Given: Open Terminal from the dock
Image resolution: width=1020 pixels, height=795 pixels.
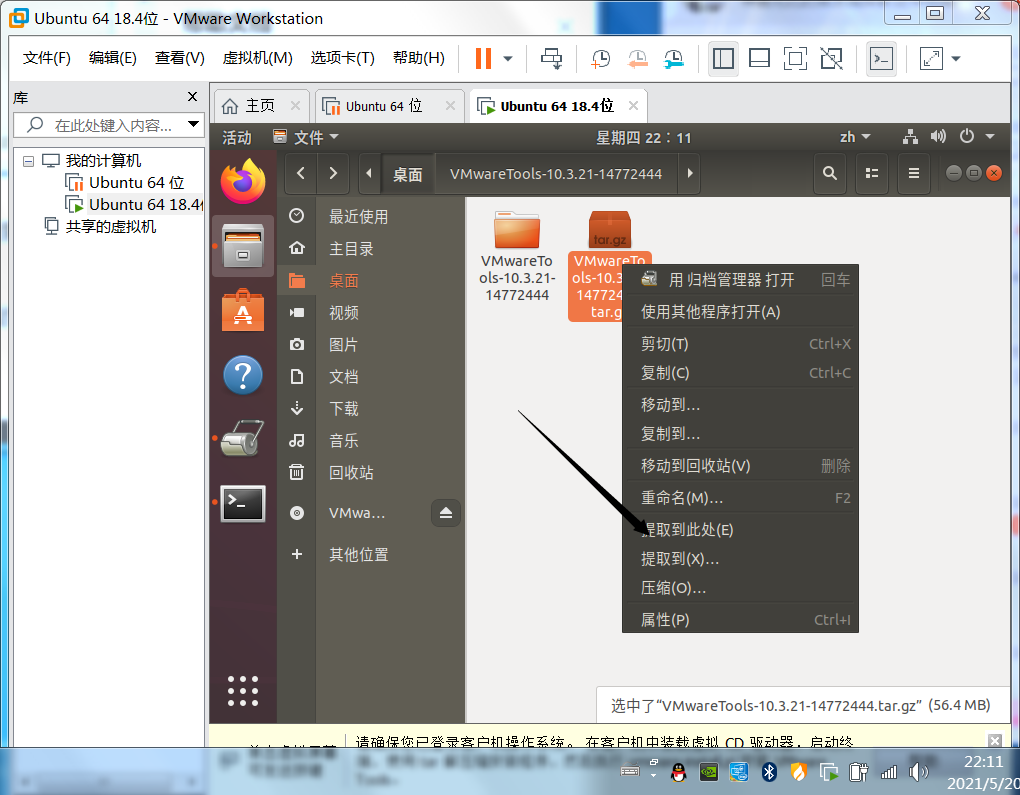Looking at the screenshot, I should pyautogui.click(x=243, y=504).
